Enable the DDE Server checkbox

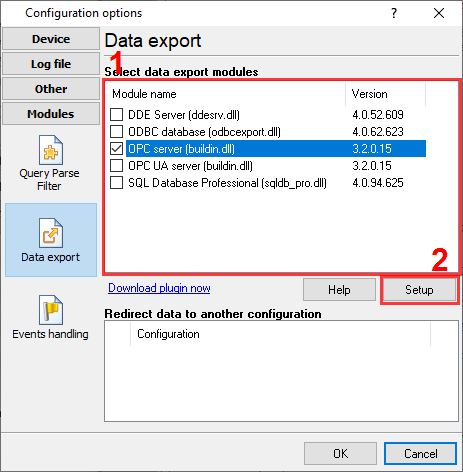[116, 115]
